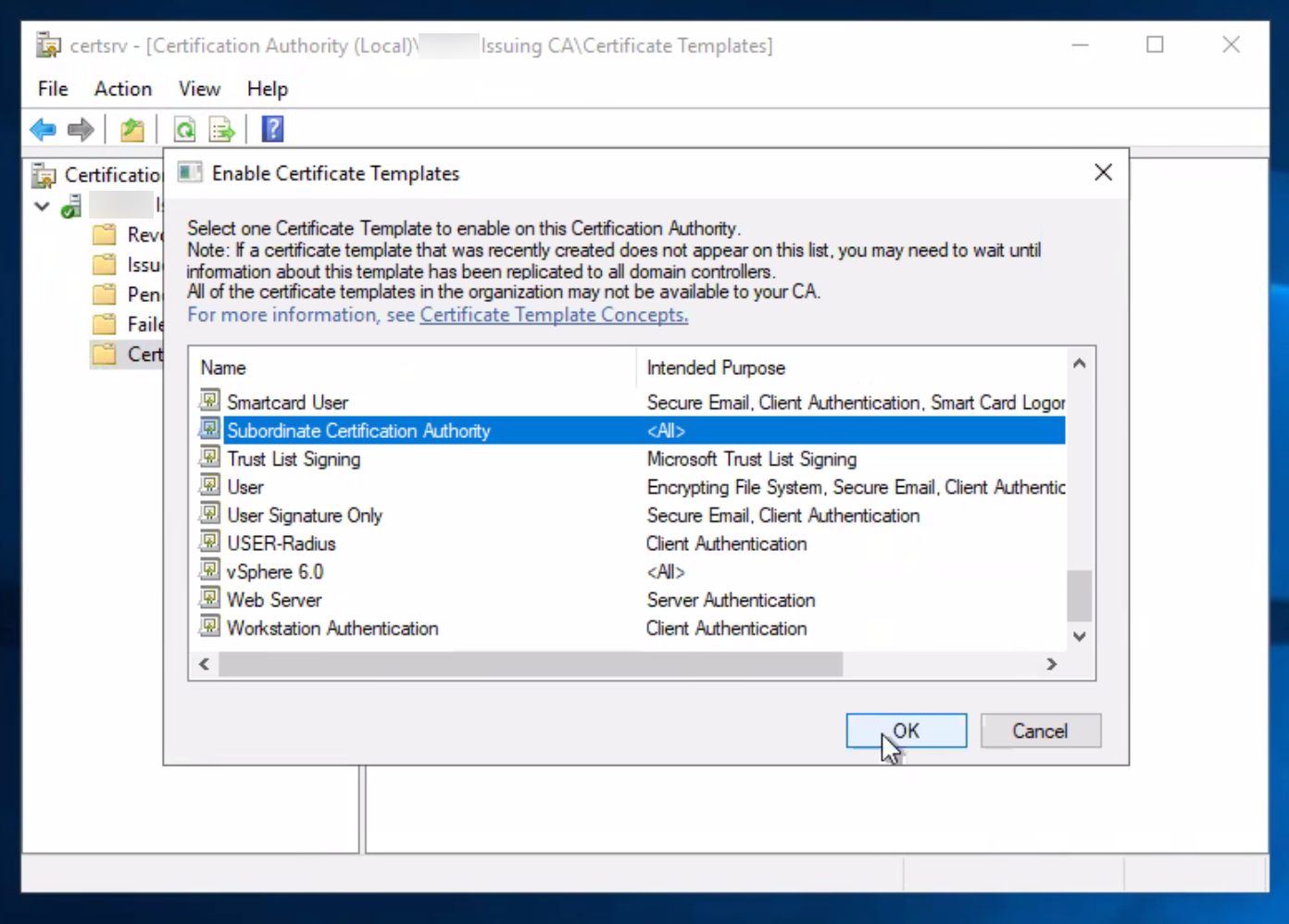The image size is (1289, 924).
Task: Close the Enable Certificate Templates dialog
Action: pos(1103,172)
